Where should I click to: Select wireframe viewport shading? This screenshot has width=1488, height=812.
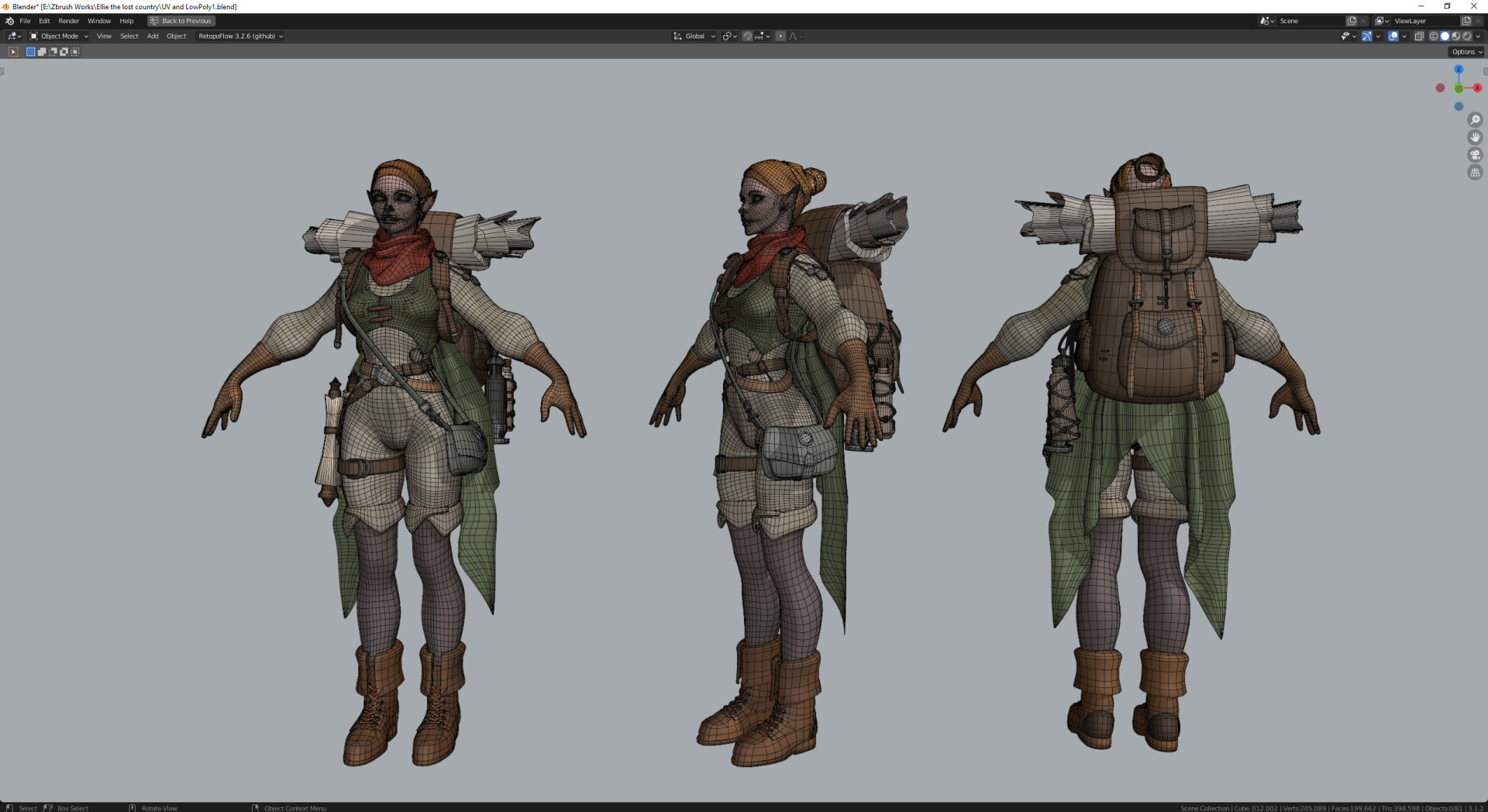pyautogui.click(x=1434, y=36)
